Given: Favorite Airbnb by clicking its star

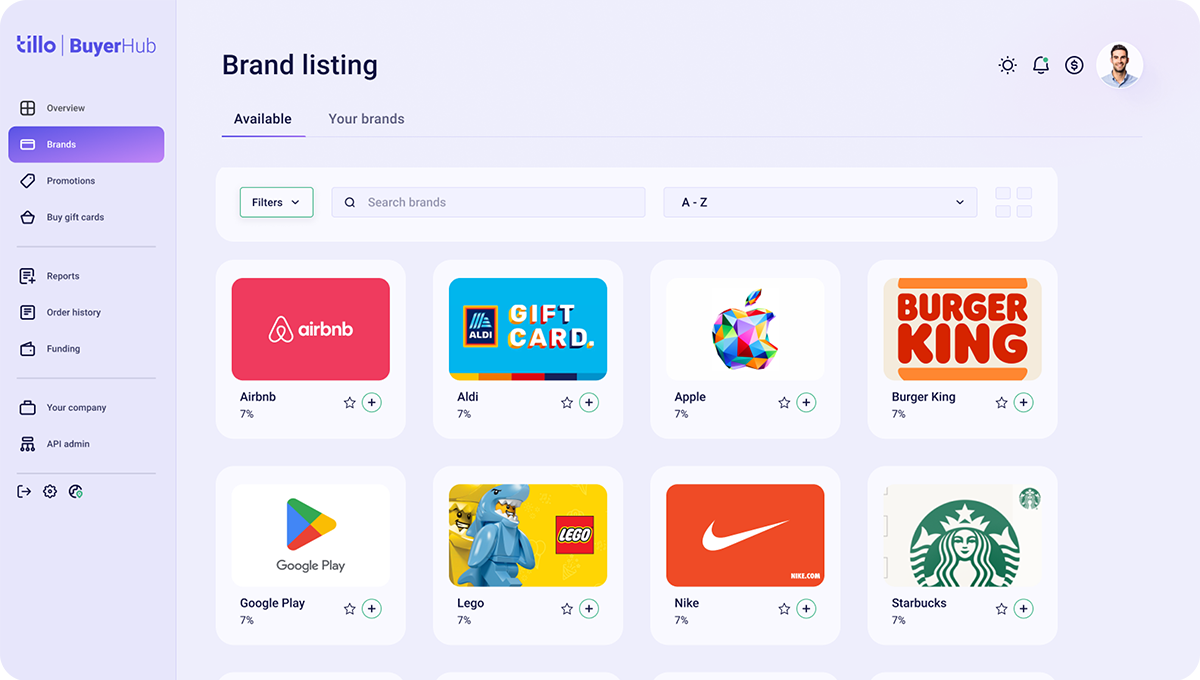Looking at the screenshot, I should coord(349,402).
